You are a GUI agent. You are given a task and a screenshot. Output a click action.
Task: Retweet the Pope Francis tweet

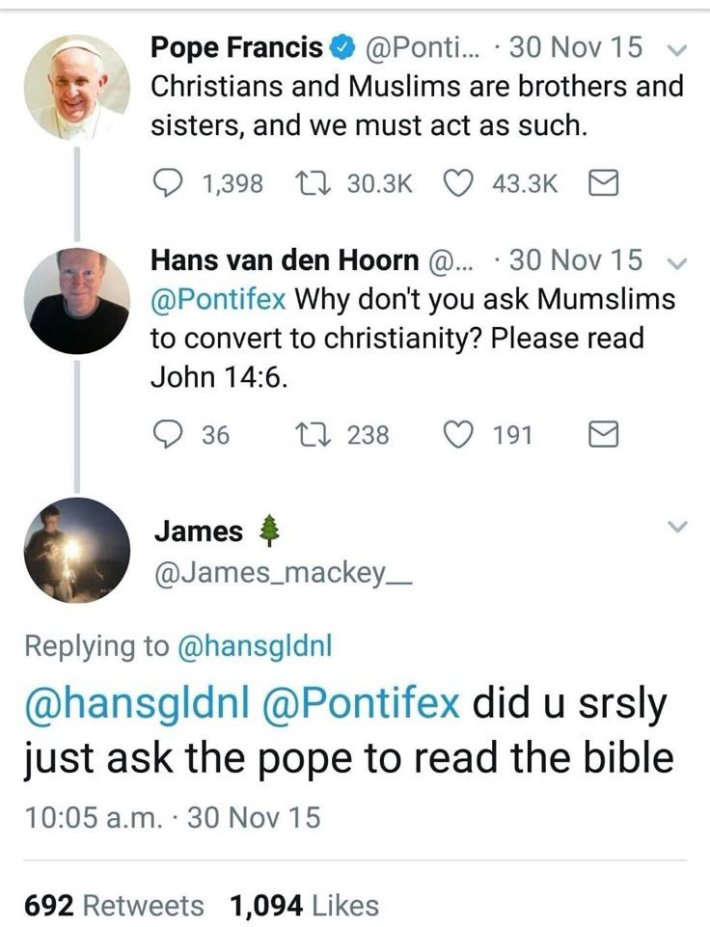point(315,179)
